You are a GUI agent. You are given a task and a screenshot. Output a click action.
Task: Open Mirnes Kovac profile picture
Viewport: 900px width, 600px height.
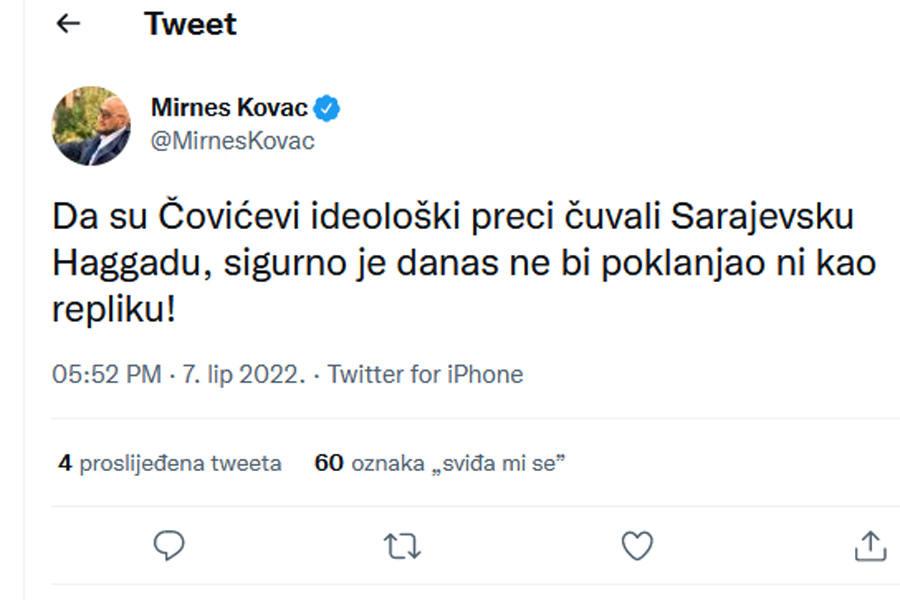click(x=91, y=126)
